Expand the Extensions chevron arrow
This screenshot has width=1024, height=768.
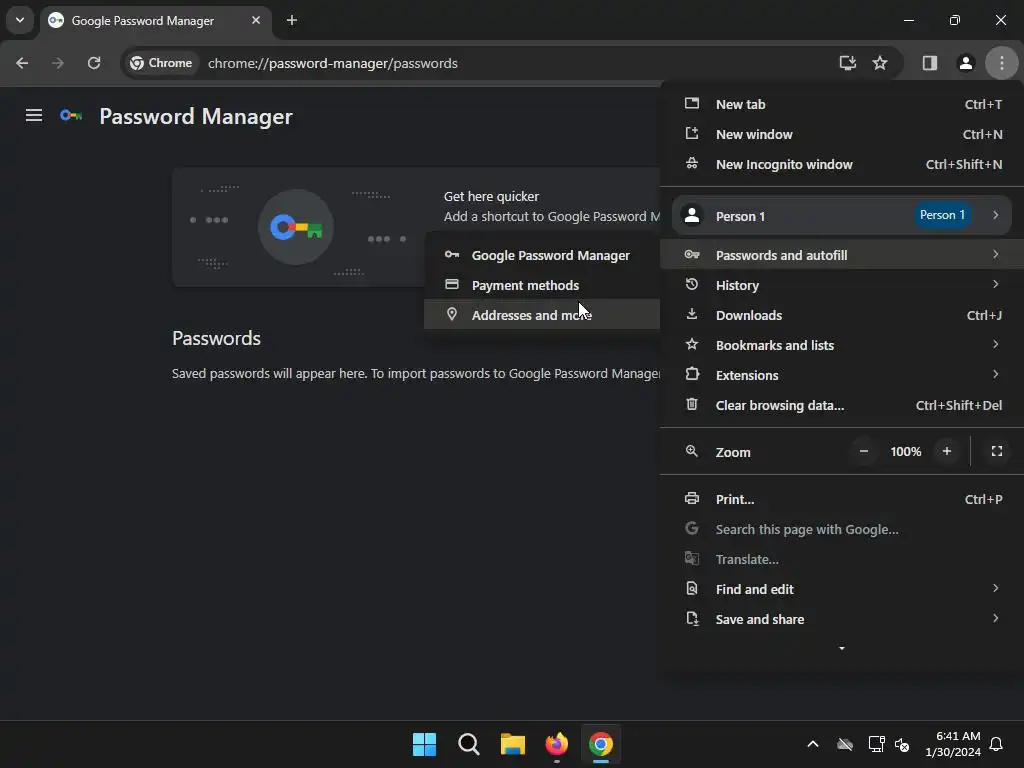(995, 374)
